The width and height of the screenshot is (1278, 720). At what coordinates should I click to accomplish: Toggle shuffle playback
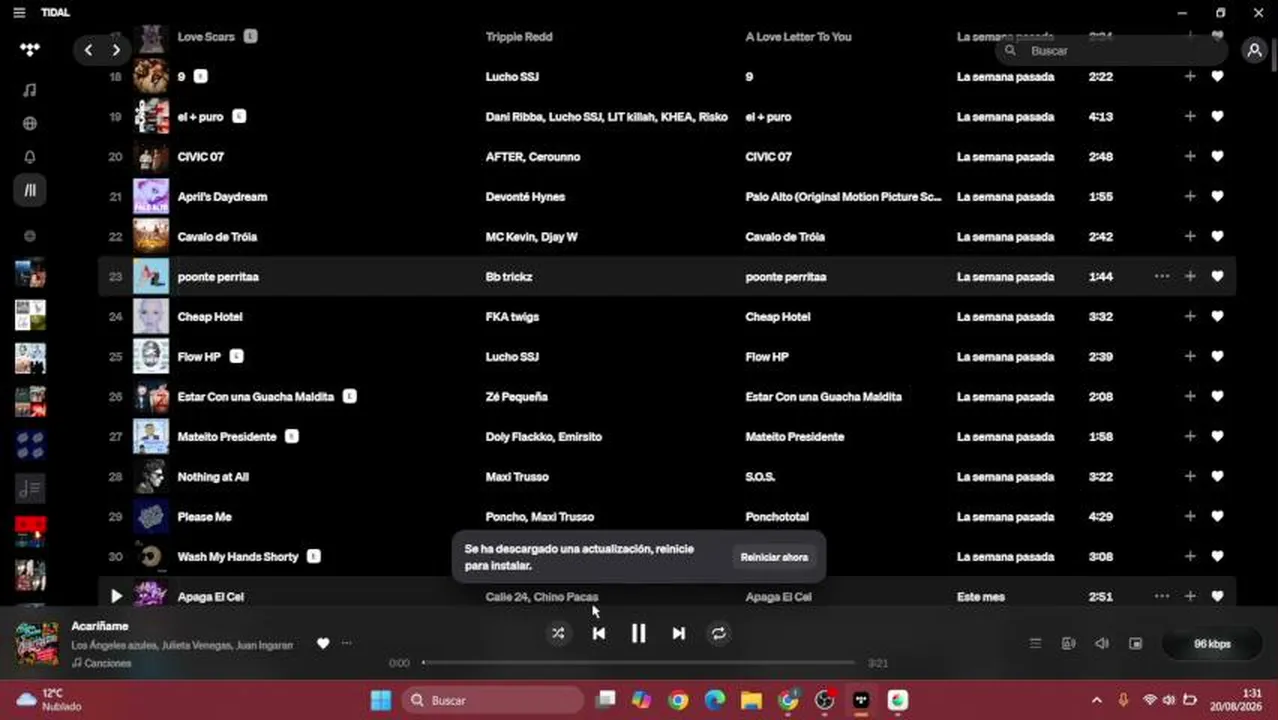pyautogui.click(x=558, y=633)
